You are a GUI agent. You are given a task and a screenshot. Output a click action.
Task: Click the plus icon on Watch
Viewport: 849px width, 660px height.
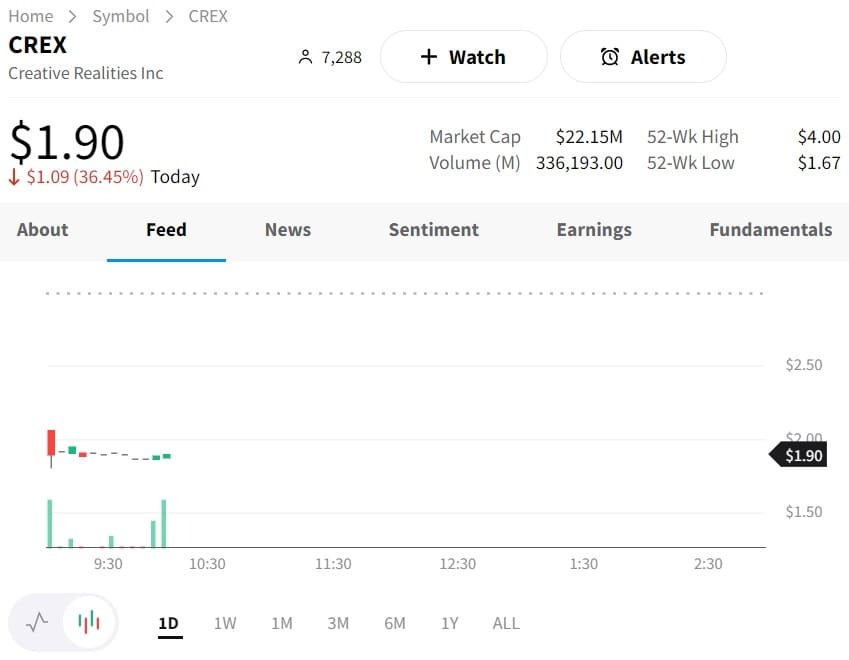(429, 57)
